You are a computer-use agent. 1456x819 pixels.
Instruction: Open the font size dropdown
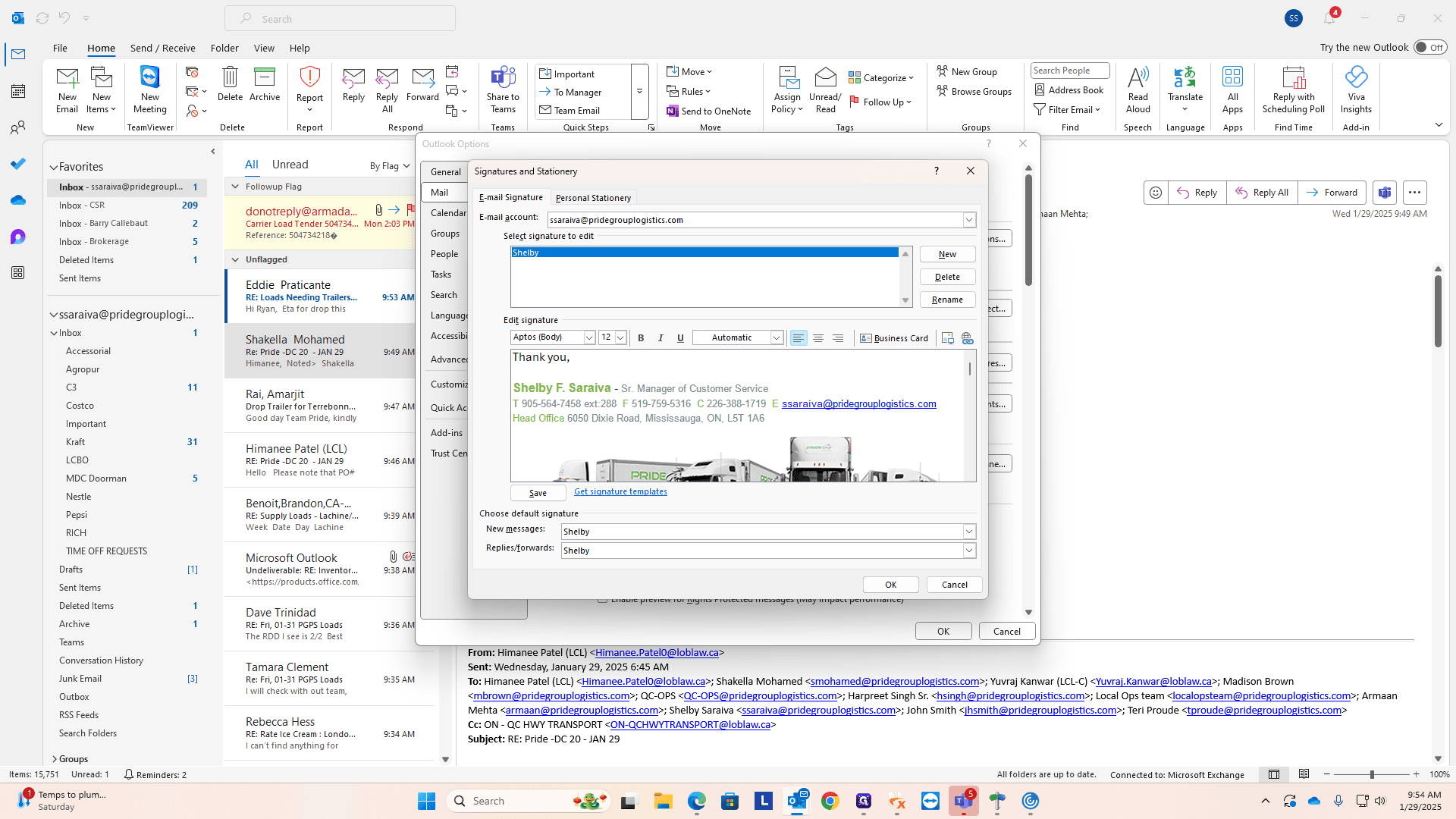(620, 337)
